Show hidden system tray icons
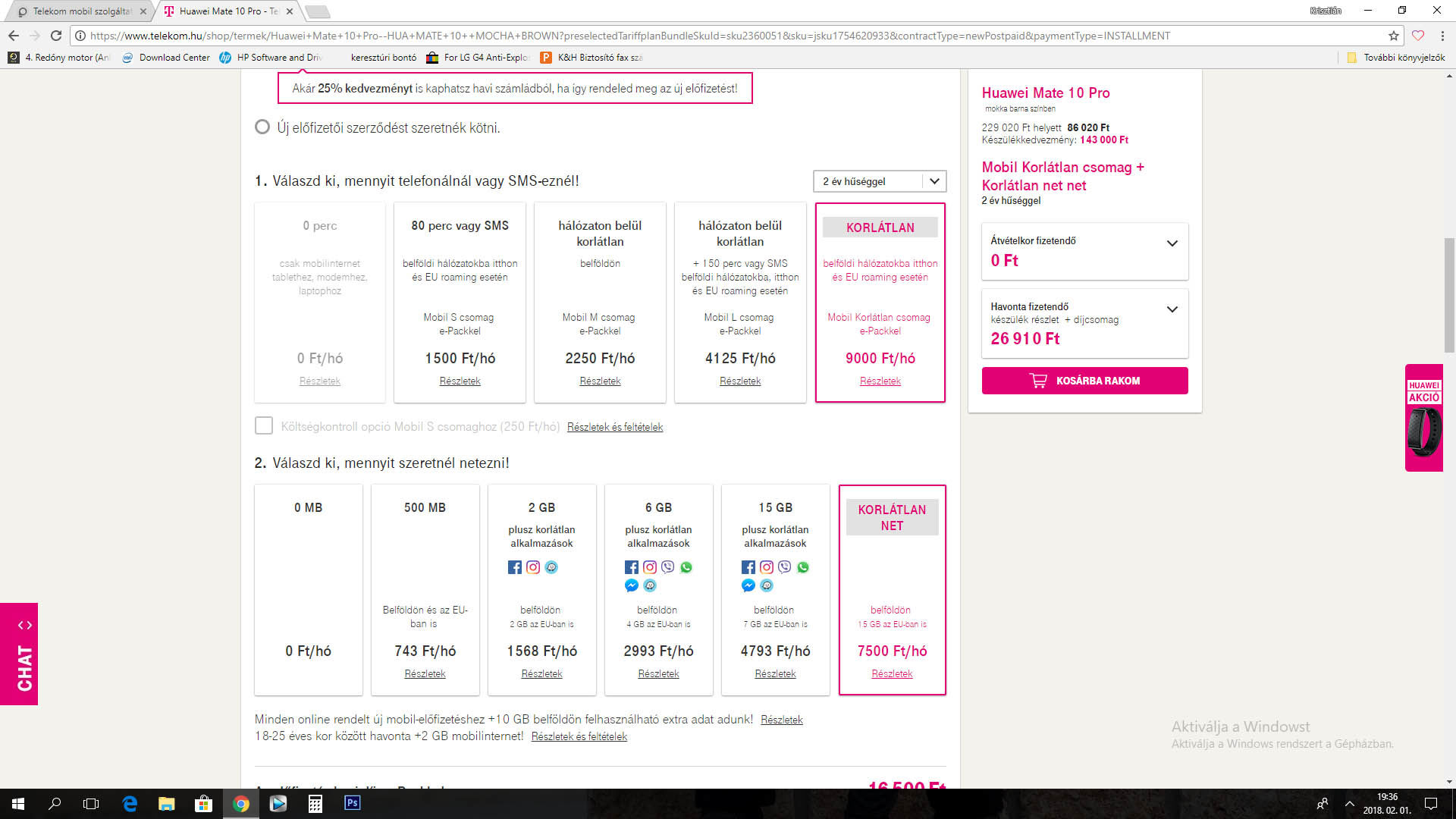 click(1349, 804)
